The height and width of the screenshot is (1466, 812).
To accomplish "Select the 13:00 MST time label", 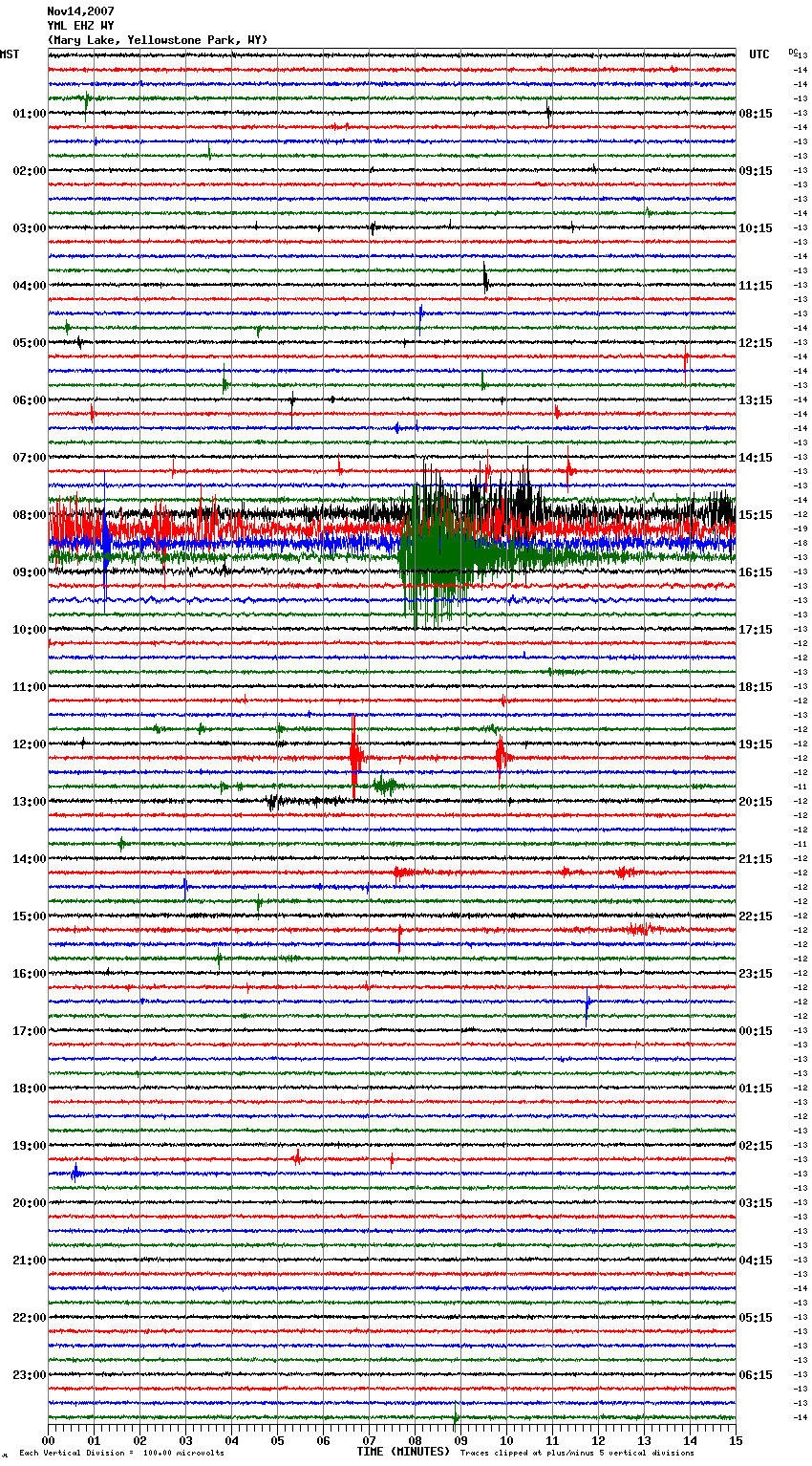I will coord(29,802).
